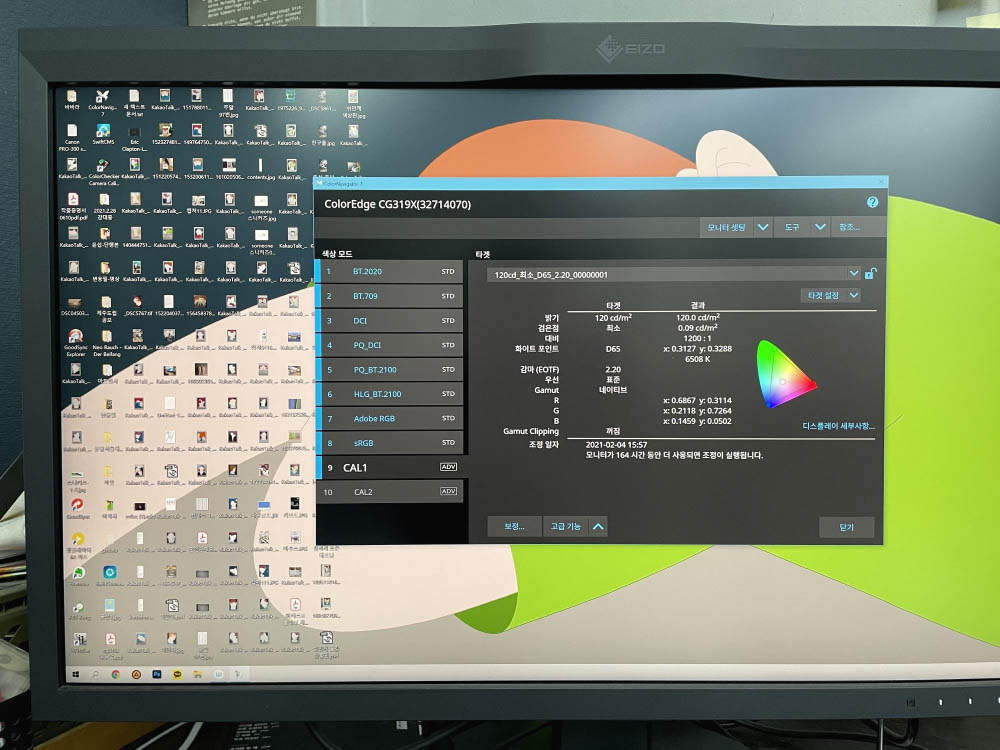The height and width of the screenshot is (750, 1000).
Task: Open the 디스플레이 세부사항... link
Action: coord(839,426)
